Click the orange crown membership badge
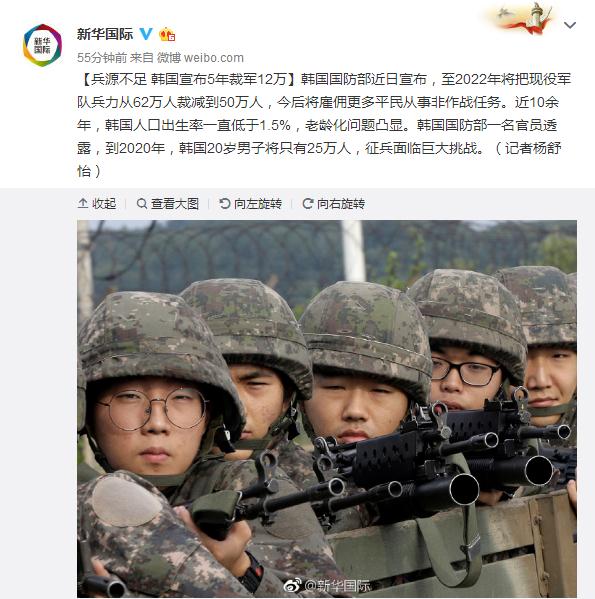This screenshot has height=599, width=595. tap(167, 34)
